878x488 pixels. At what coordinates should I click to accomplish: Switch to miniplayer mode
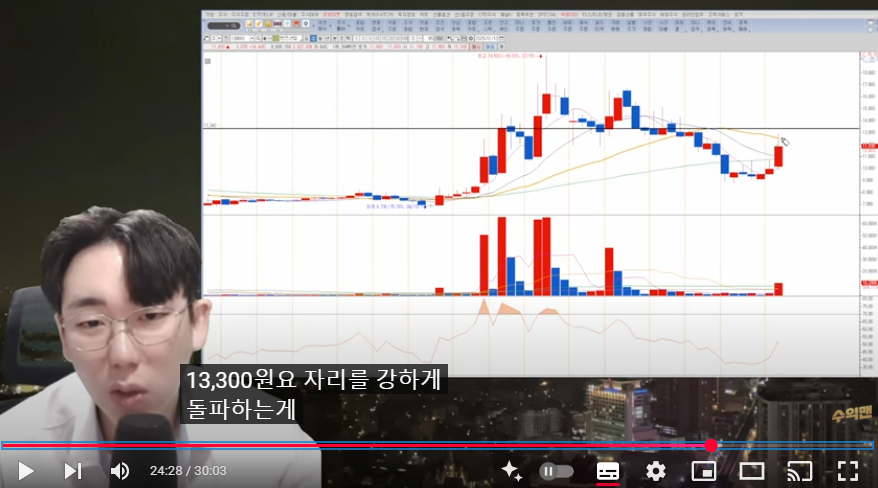coord(704,471)
